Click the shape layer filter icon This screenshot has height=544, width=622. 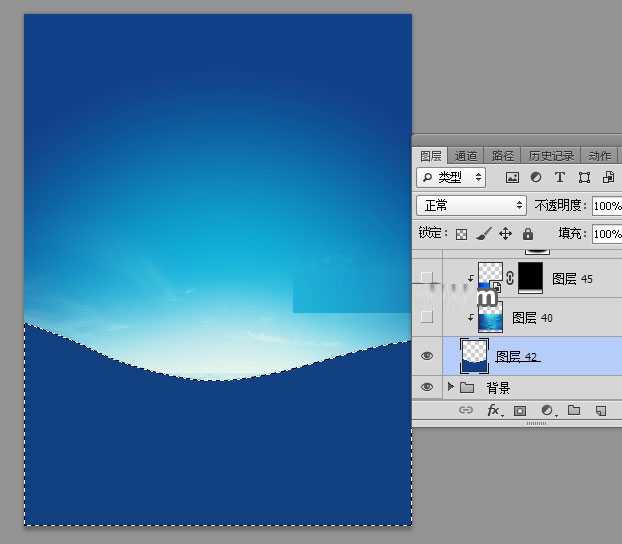tap(584, 177)
